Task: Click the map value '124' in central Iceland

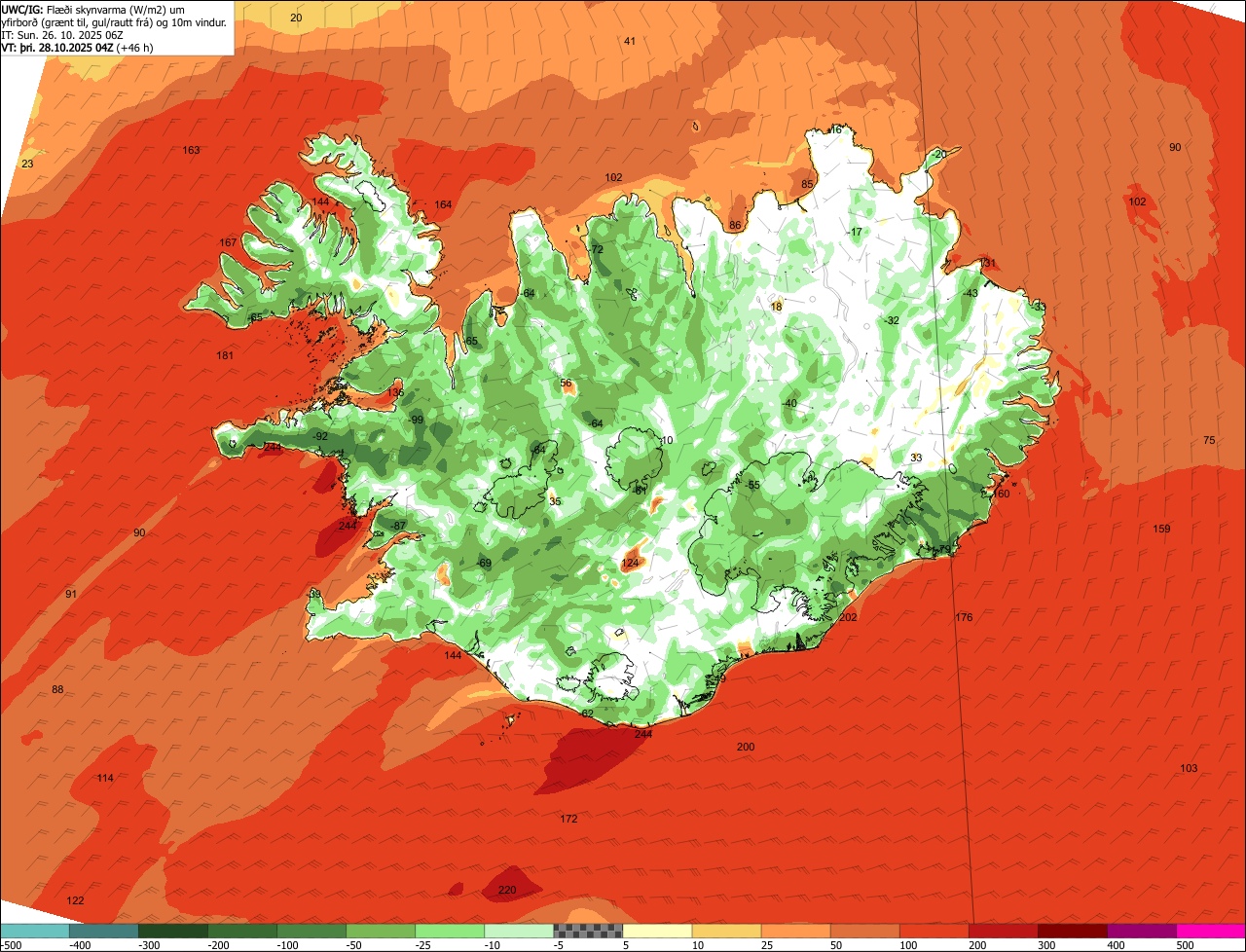Action: (x=630, y=564)
